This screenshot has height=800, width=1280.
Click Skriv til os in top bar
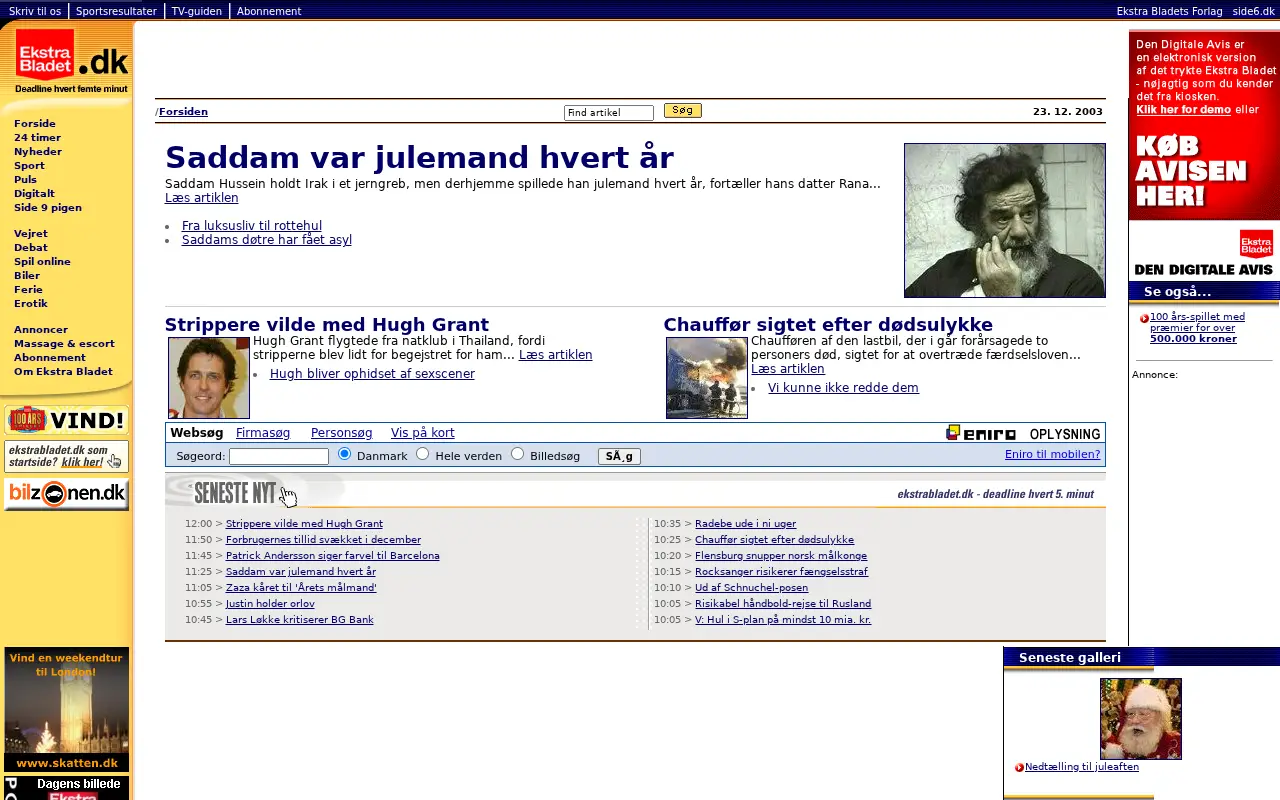pyautogui.click(x=35, y=11)
